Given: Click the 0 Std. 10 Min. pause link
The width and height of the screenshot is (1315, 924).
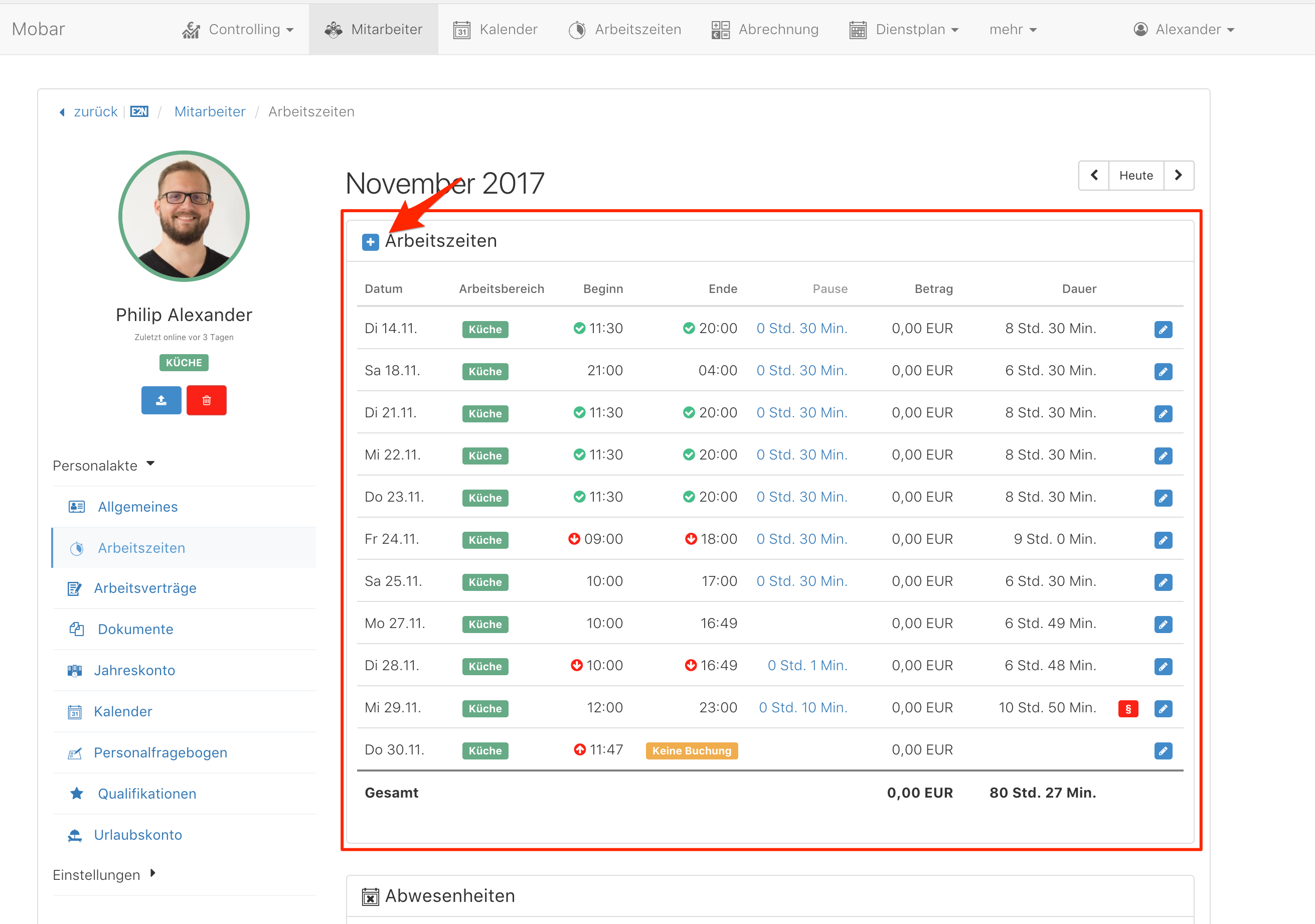Looking at the screenshot, I should (802, 707).
